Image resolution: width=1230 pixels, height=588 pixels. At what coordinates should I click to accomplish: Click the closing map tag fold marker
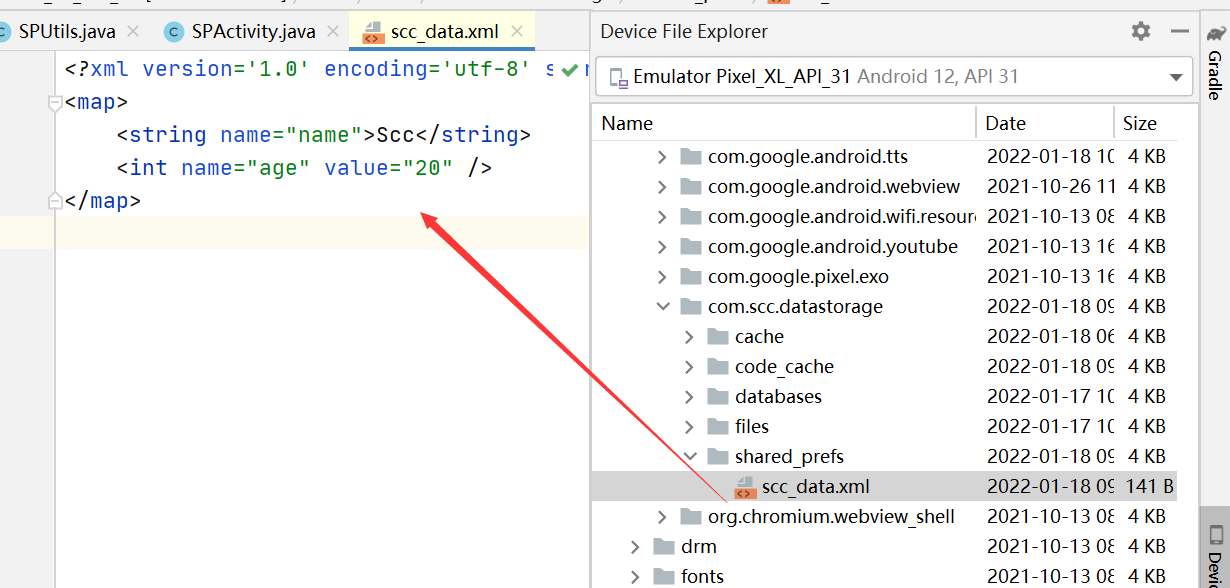click(x=56, y=201)
